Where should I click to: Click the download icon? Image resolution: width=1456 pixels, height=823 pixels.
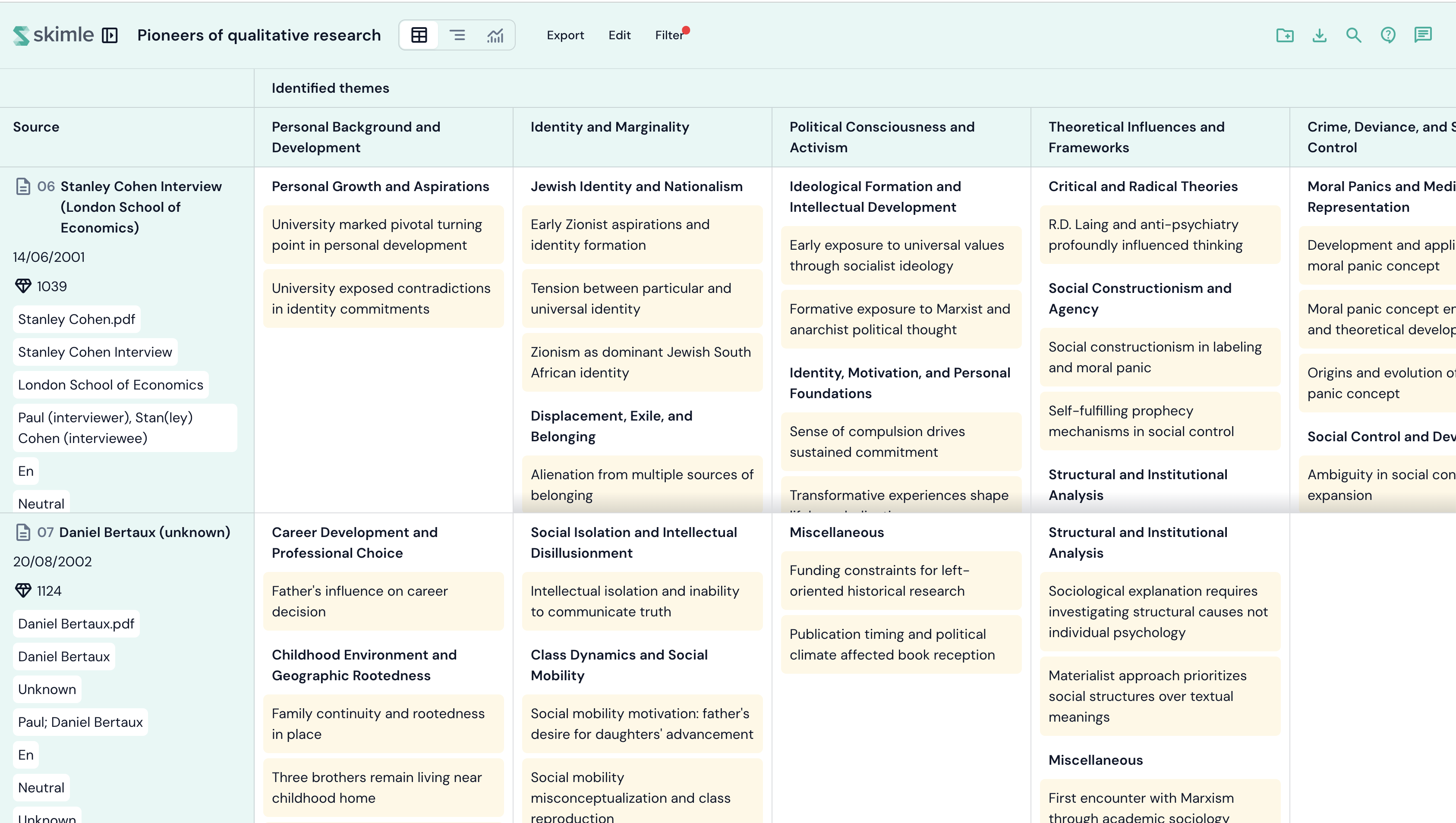coord(1319,35)
